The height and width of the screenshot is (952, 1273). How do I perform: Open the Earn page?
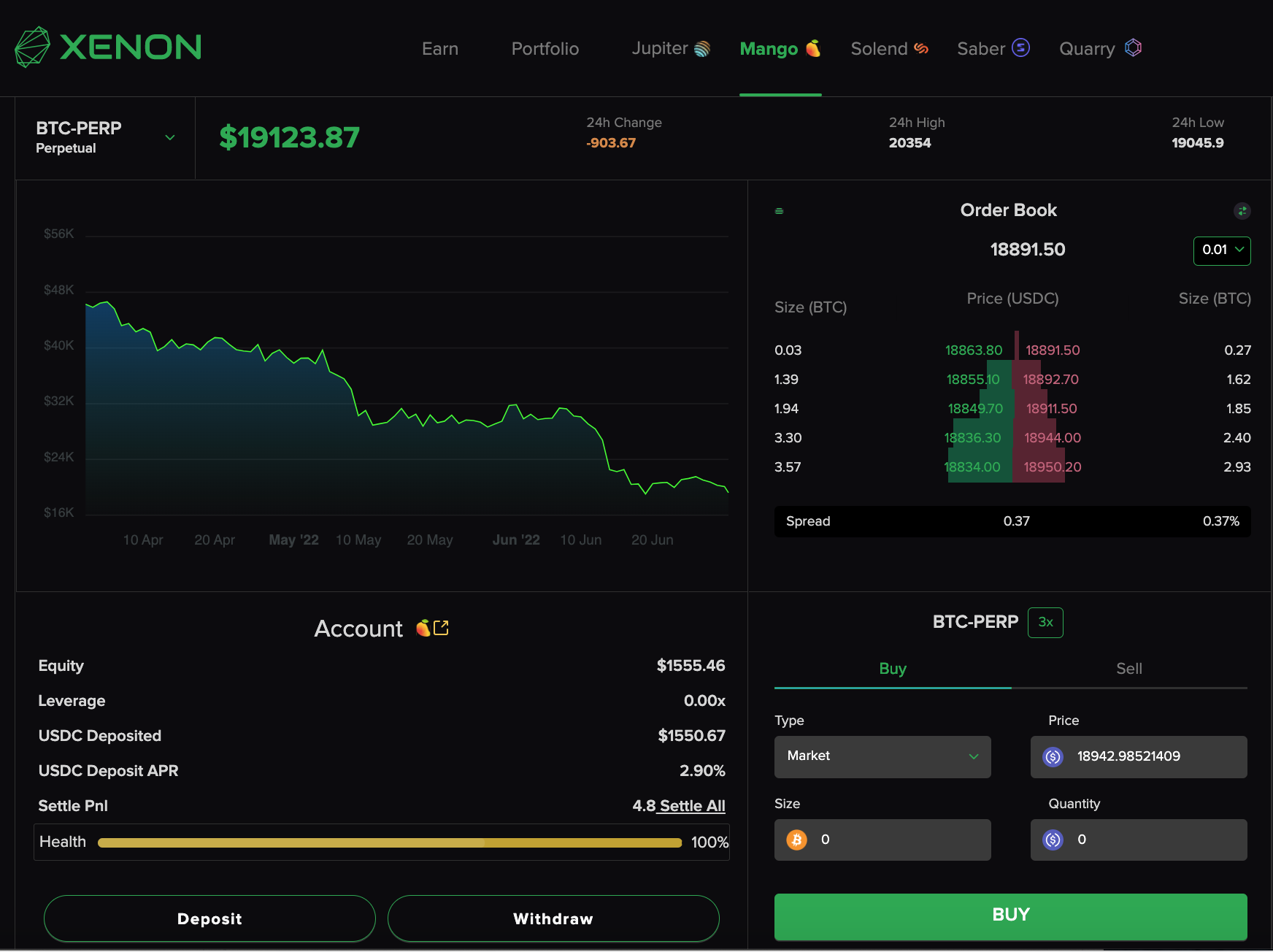coord(440,49)
